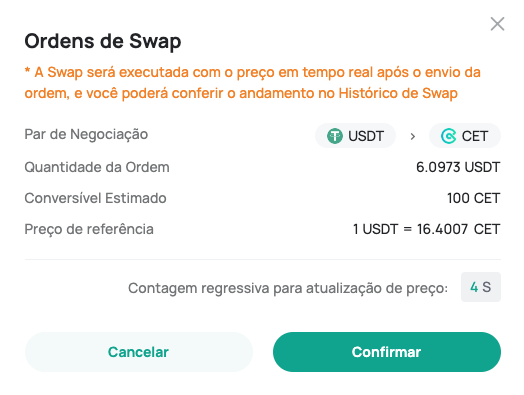Click the CET coin logo icon
Viewport: 524px width, 395px height.
448,136
